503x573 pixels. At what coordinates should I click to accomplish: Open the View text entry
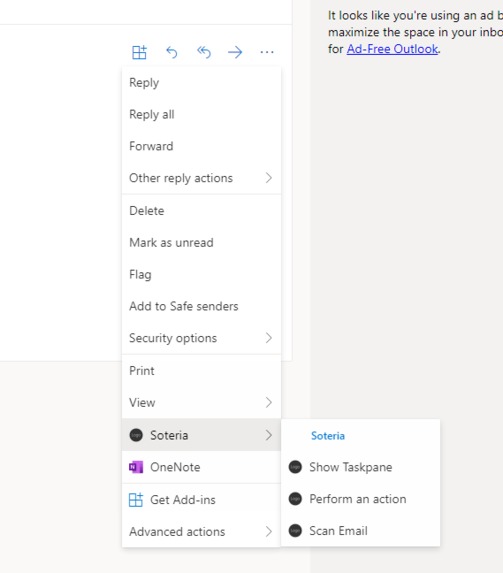[142, 402]
